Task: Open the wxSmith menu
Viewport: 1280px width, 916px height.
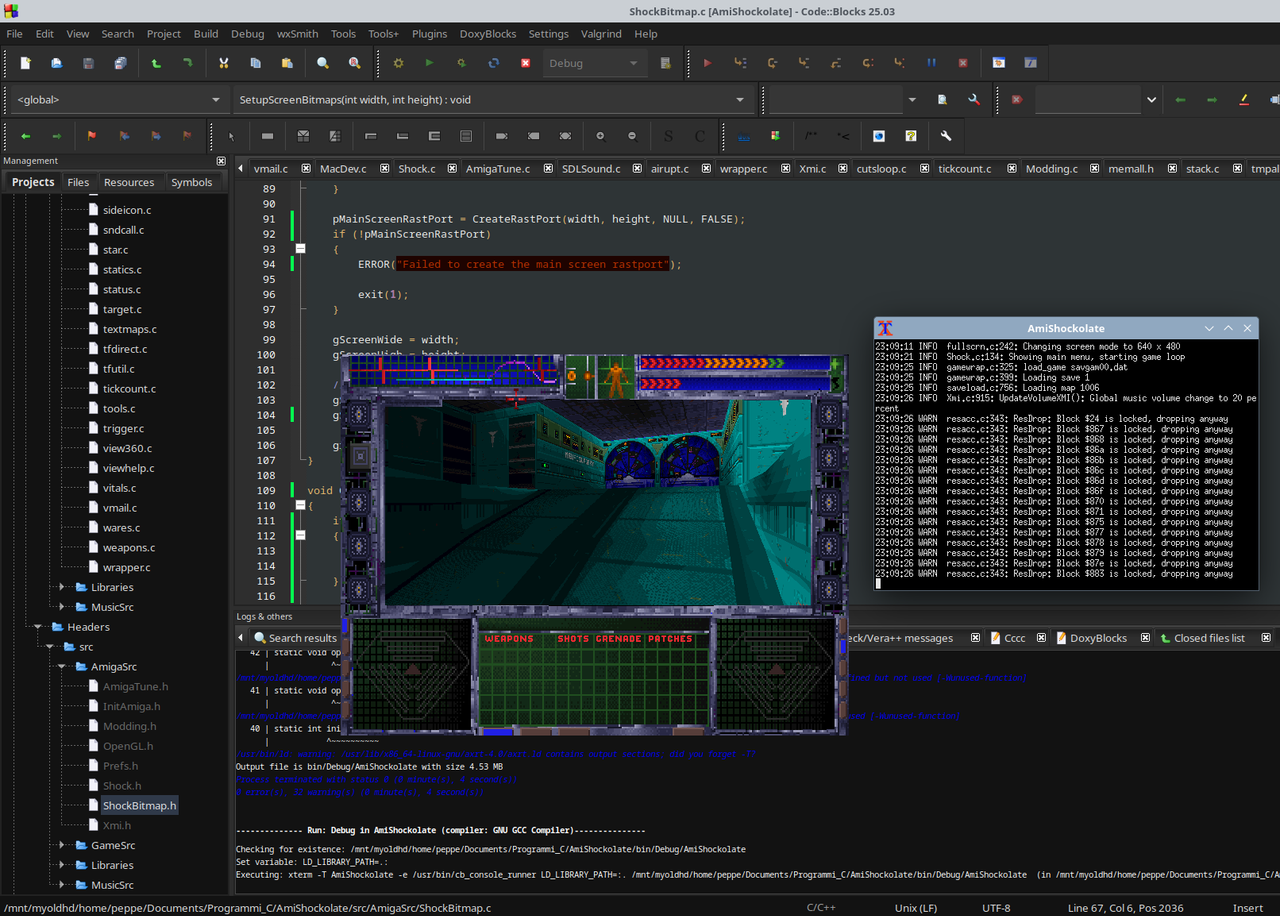Action: (x=298, y=34)
